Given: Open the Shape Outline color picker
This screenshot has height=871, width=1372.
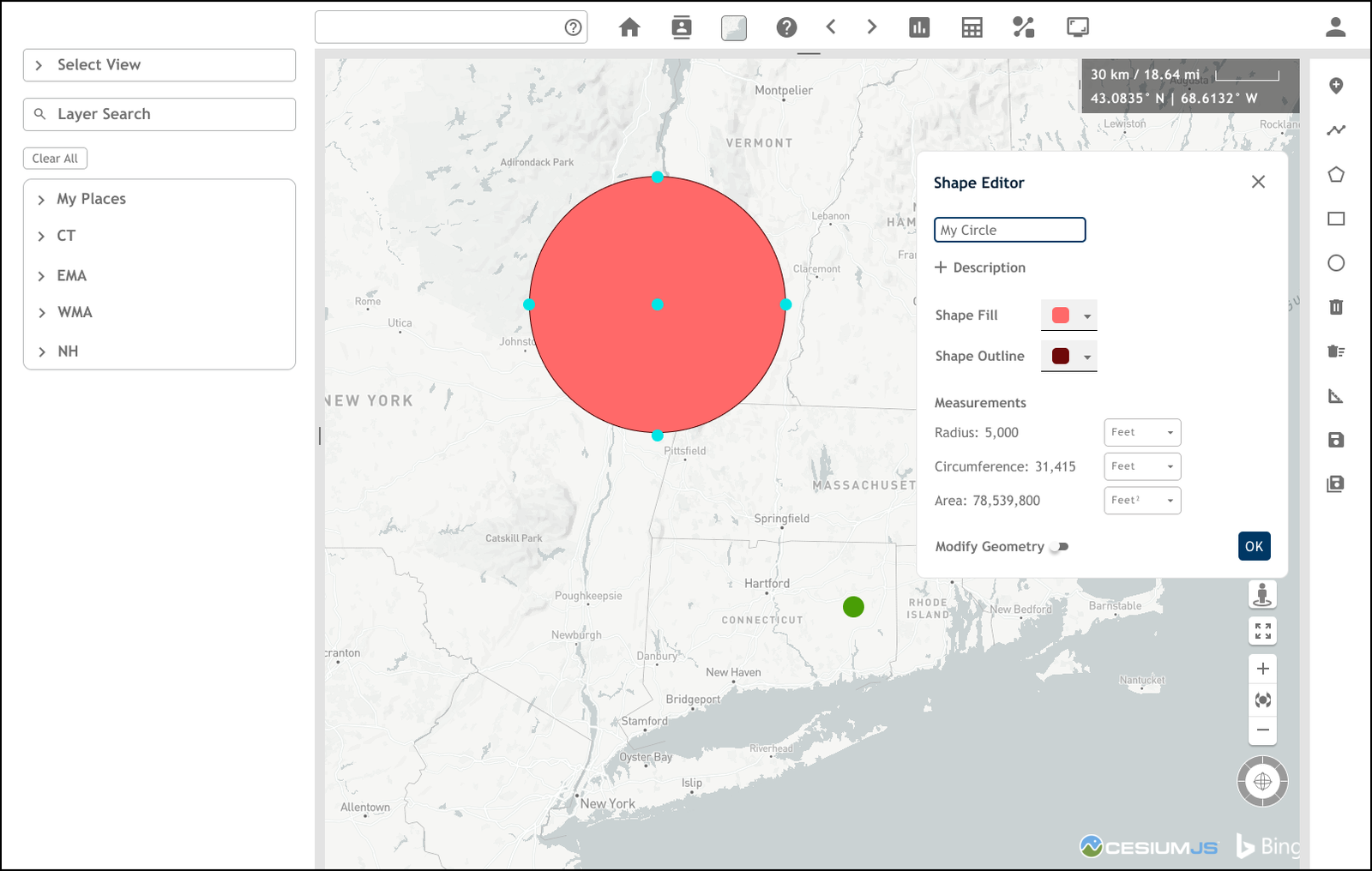Looking at the screenshot, I should pos(1069,357).
